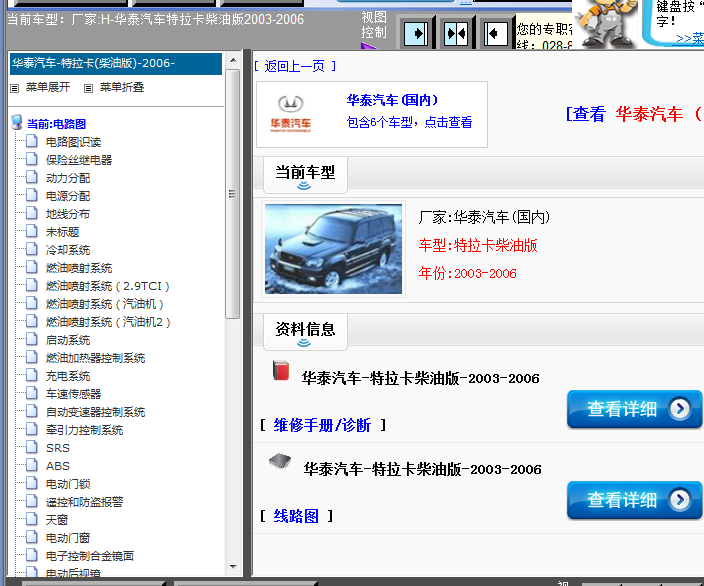704x586 pixels.
Task: Click the arrow icon on second 查看详细 button
Action: [x=679, y=499]
